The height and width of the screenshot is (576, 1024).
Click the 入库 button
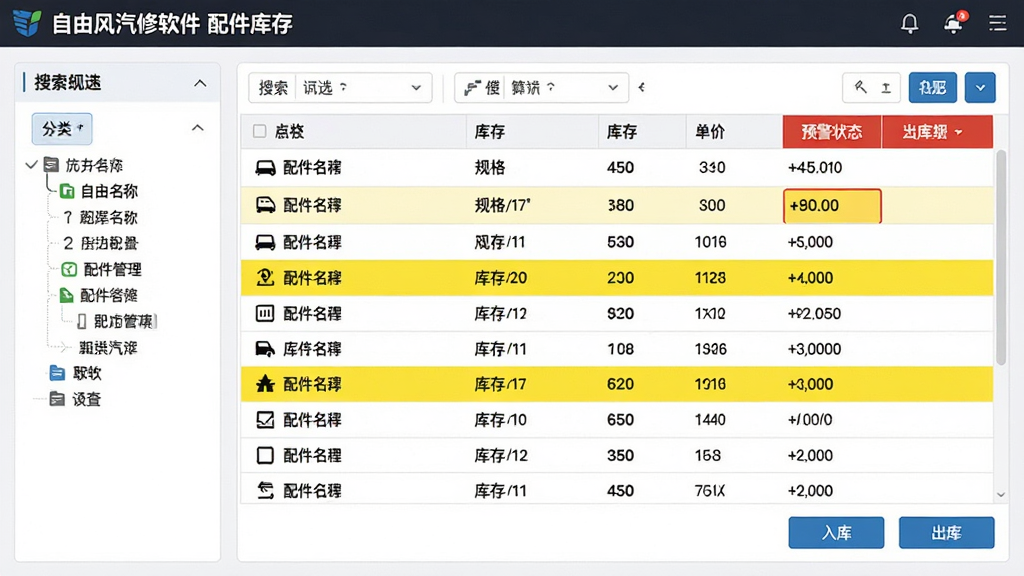836,533
